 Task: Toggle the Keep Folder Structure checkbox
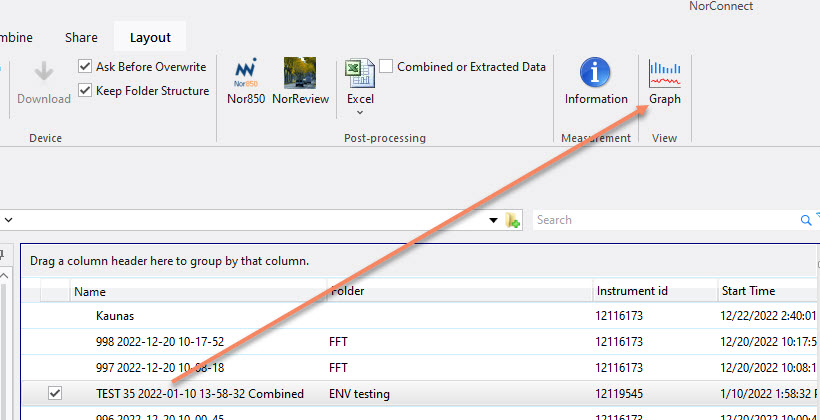[86, 91]
